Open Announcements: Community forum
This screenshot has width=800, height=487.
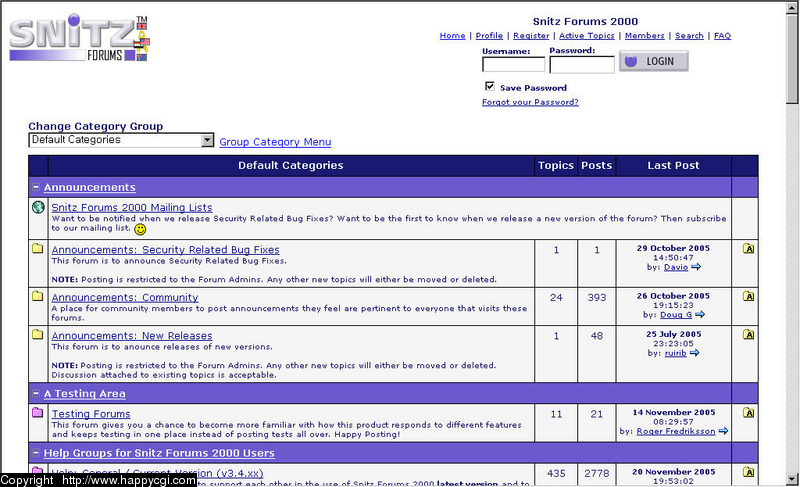pos(125,297)
